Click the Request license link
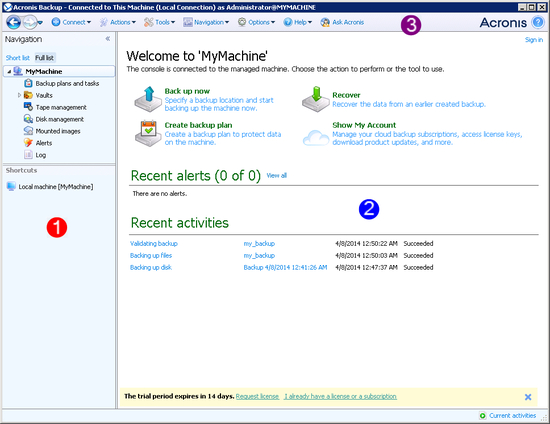This screenshot has height=424, width=550. [x=257, y=396]
